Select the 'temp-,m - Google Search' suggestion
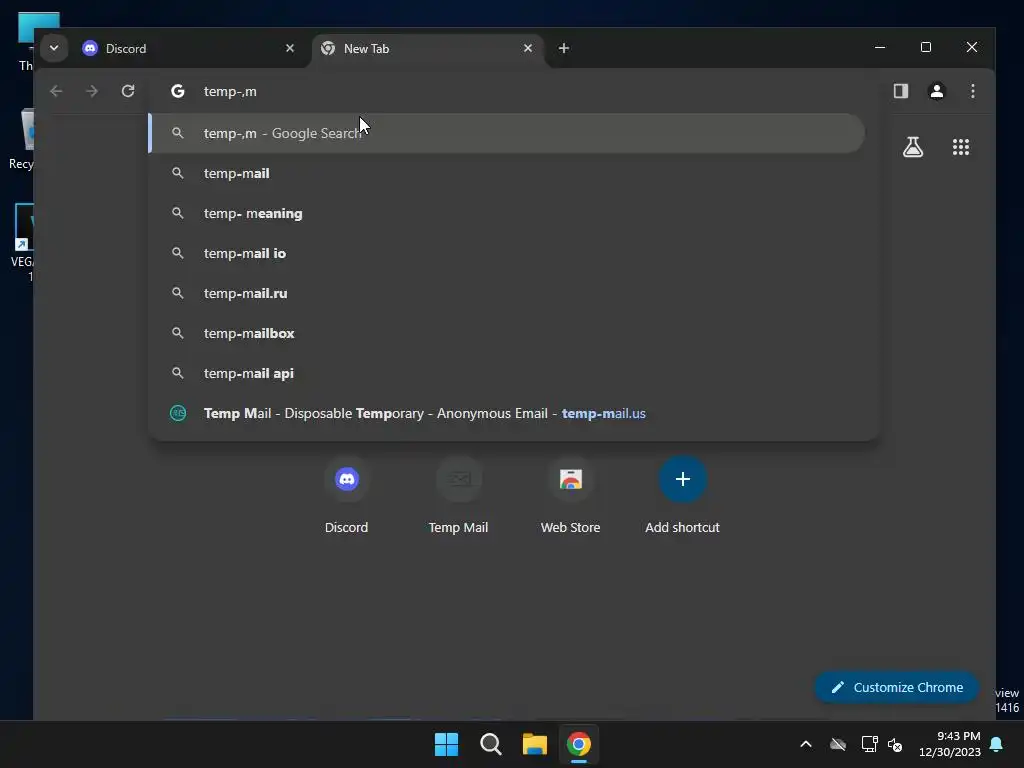Screen dimensions: 1024x768 507,133
